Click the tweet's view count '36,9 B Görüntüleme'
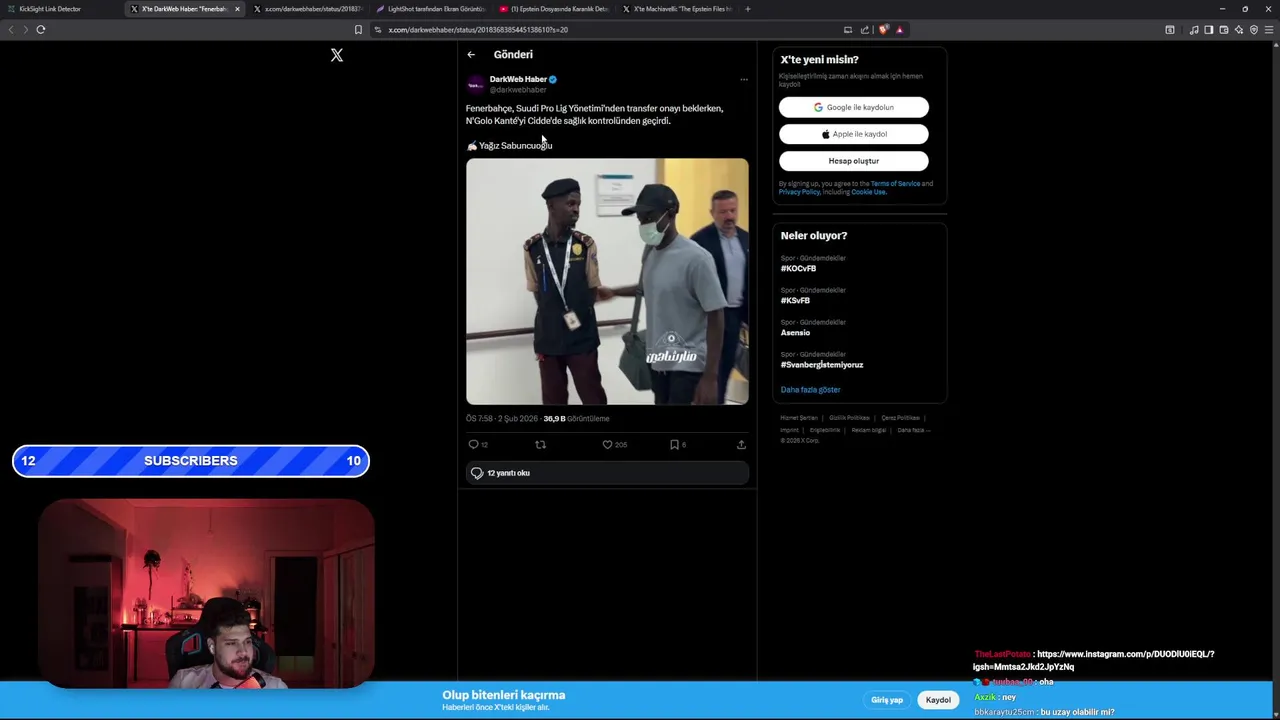Image resolution: width=1280 pixels, height=720 pixels. coord(576,419)
